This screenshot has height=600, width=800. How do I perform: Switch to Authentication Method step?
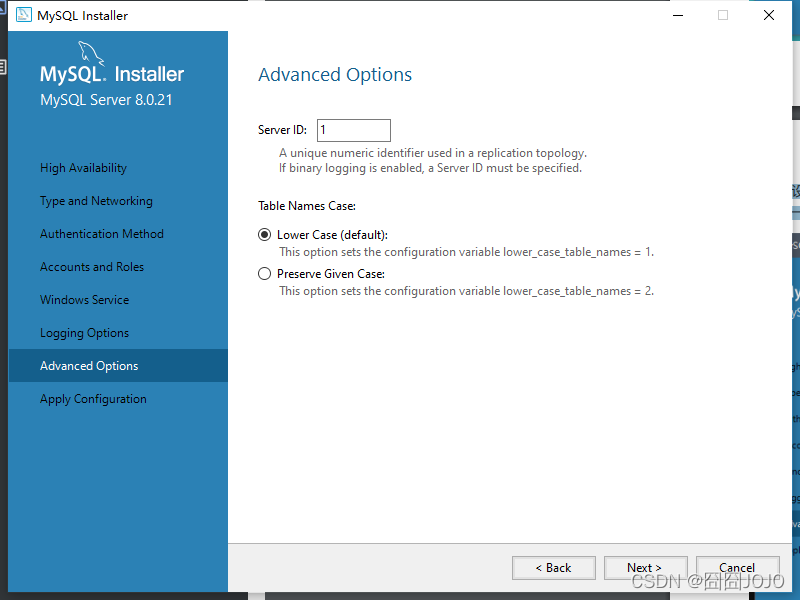point(102,234)
